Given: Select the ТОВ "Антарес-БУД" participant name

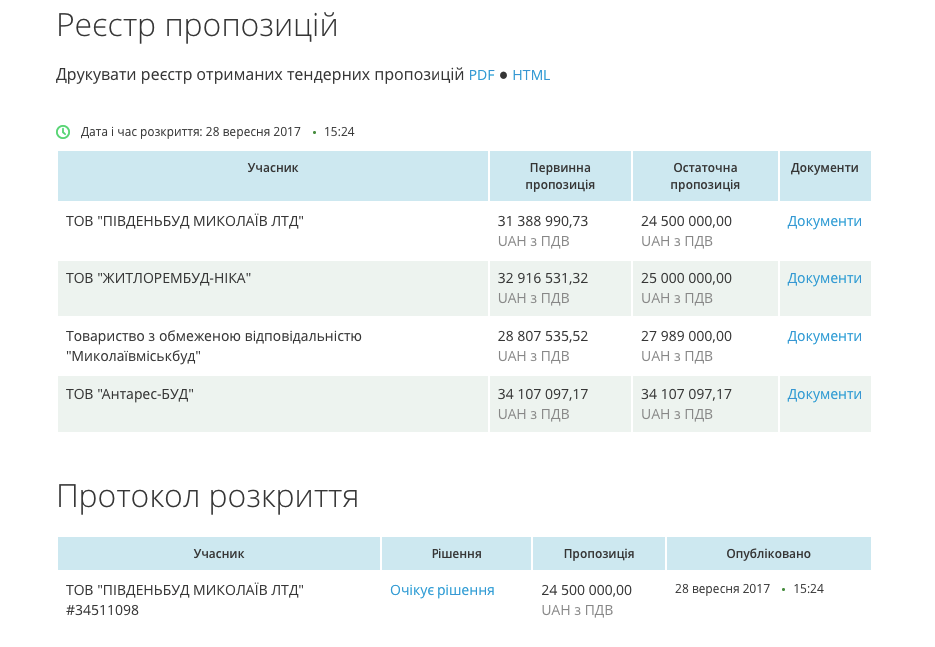Looking at the screenshot, I should pos(129,394).
